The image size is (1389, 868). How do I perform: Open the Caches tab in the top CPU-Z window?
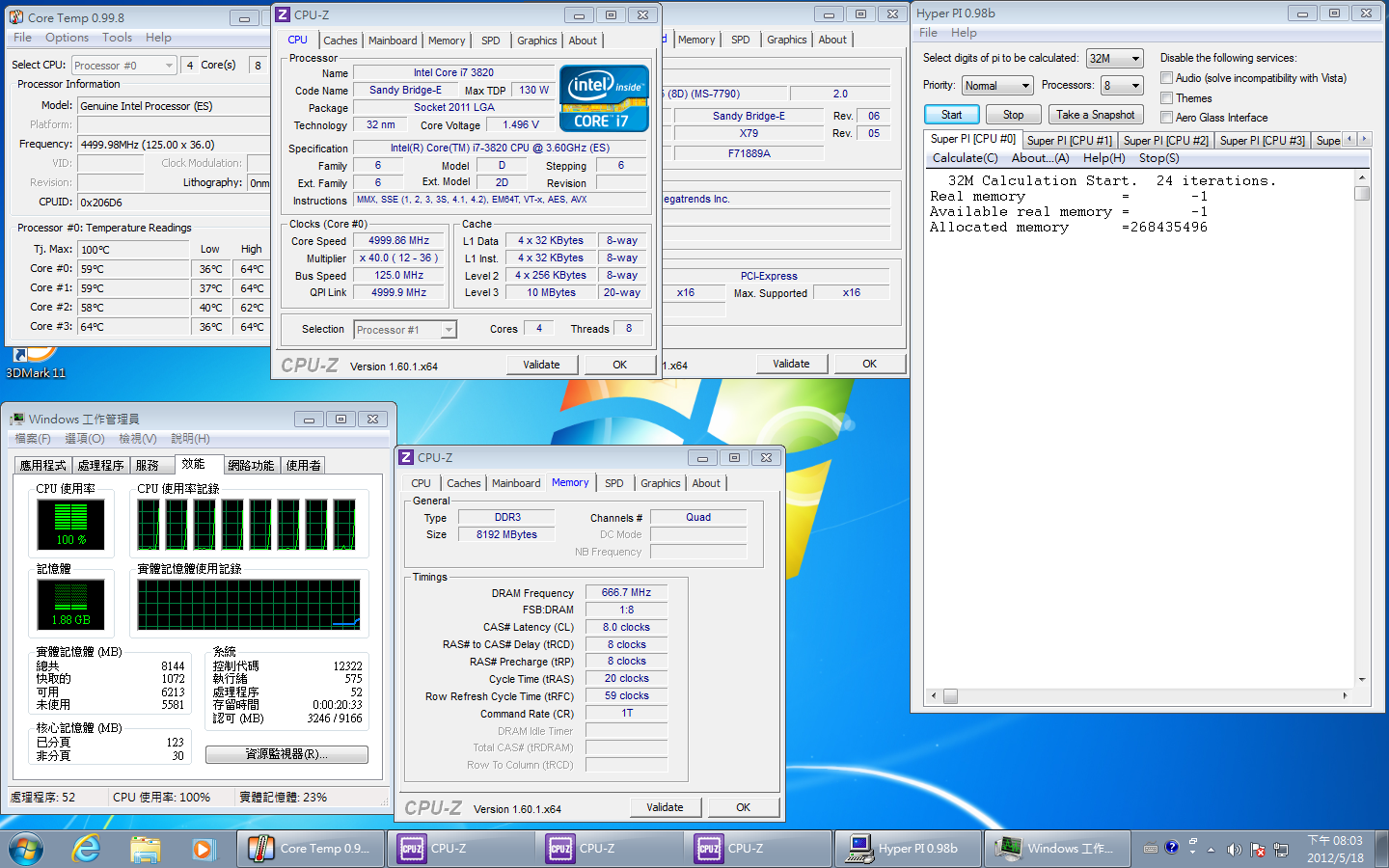pos(340,41)
